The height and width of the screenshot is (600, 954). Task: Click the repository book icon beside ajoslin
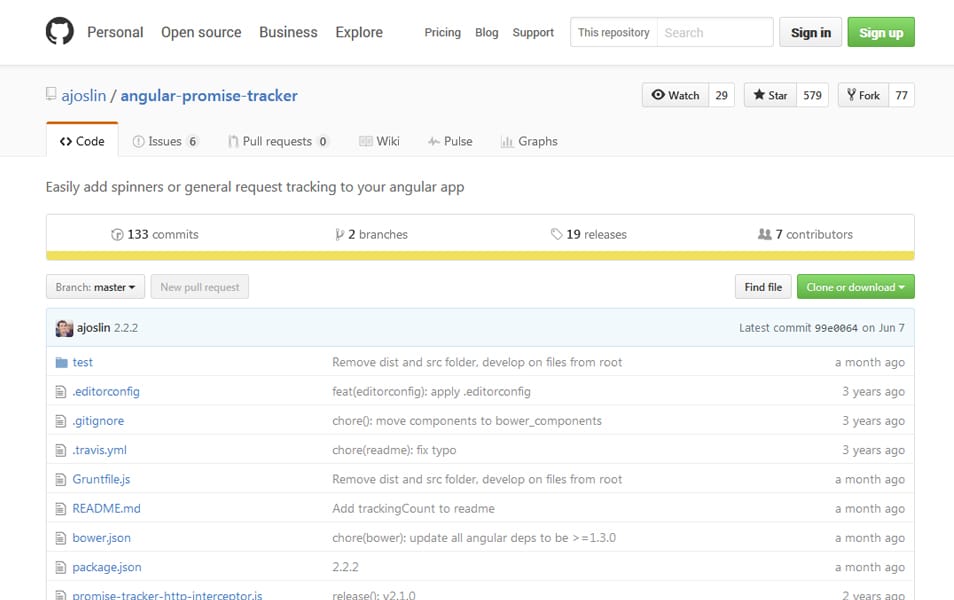(51, 94)
